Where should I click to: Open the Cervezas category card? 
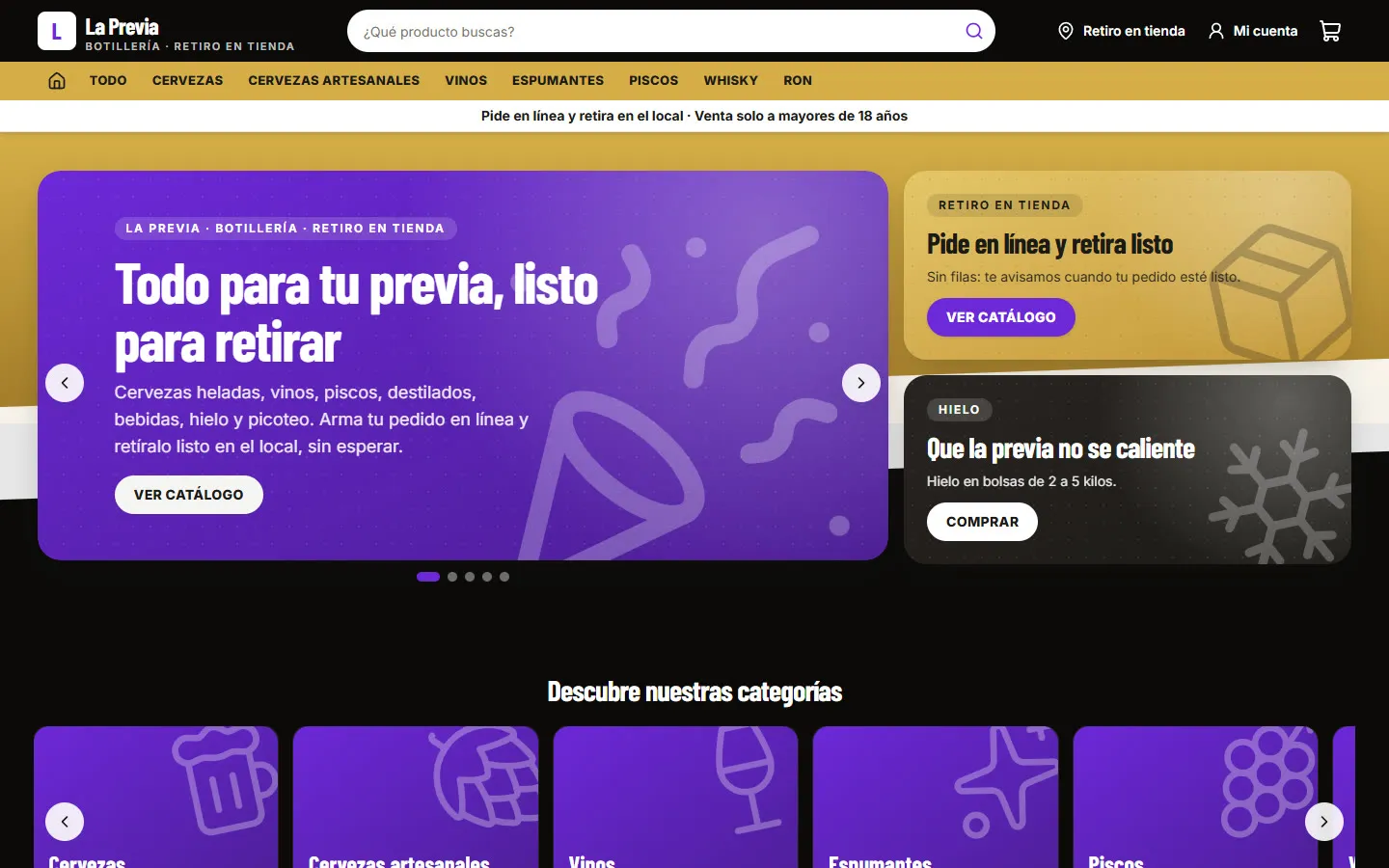[156, 798]
